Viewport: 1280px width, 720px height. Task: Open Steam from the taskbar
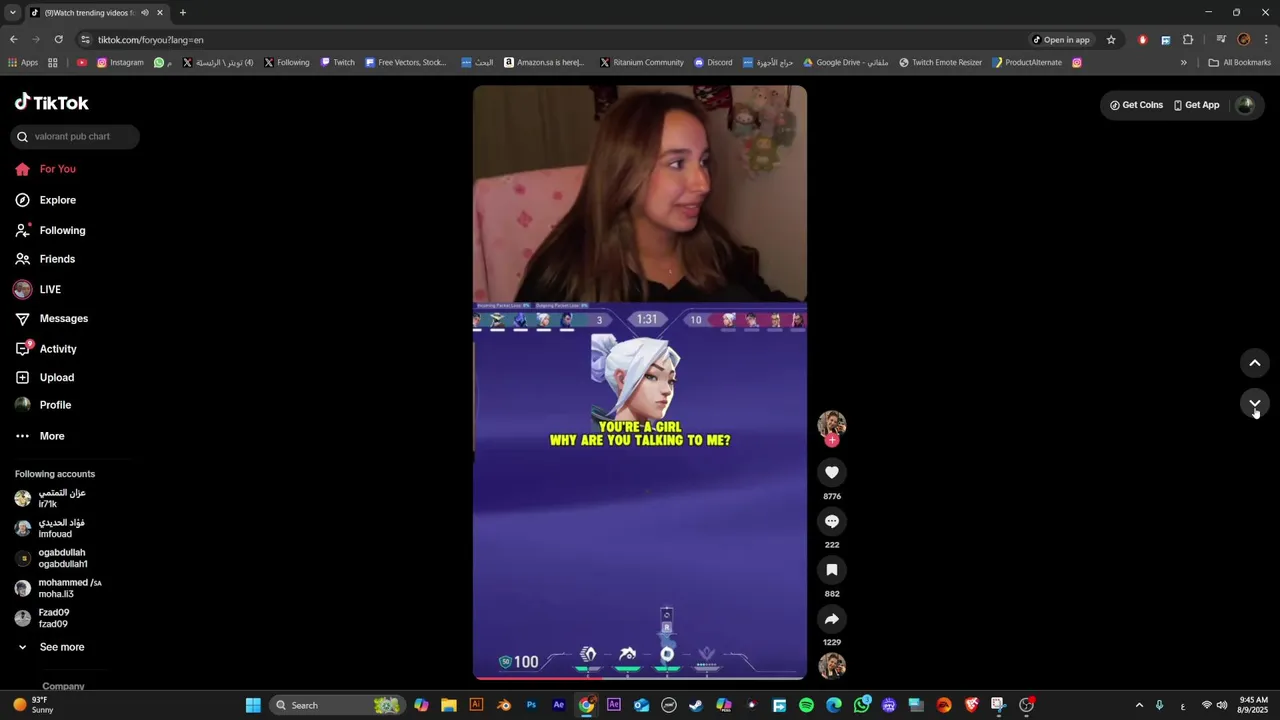[x=696, y=705]
